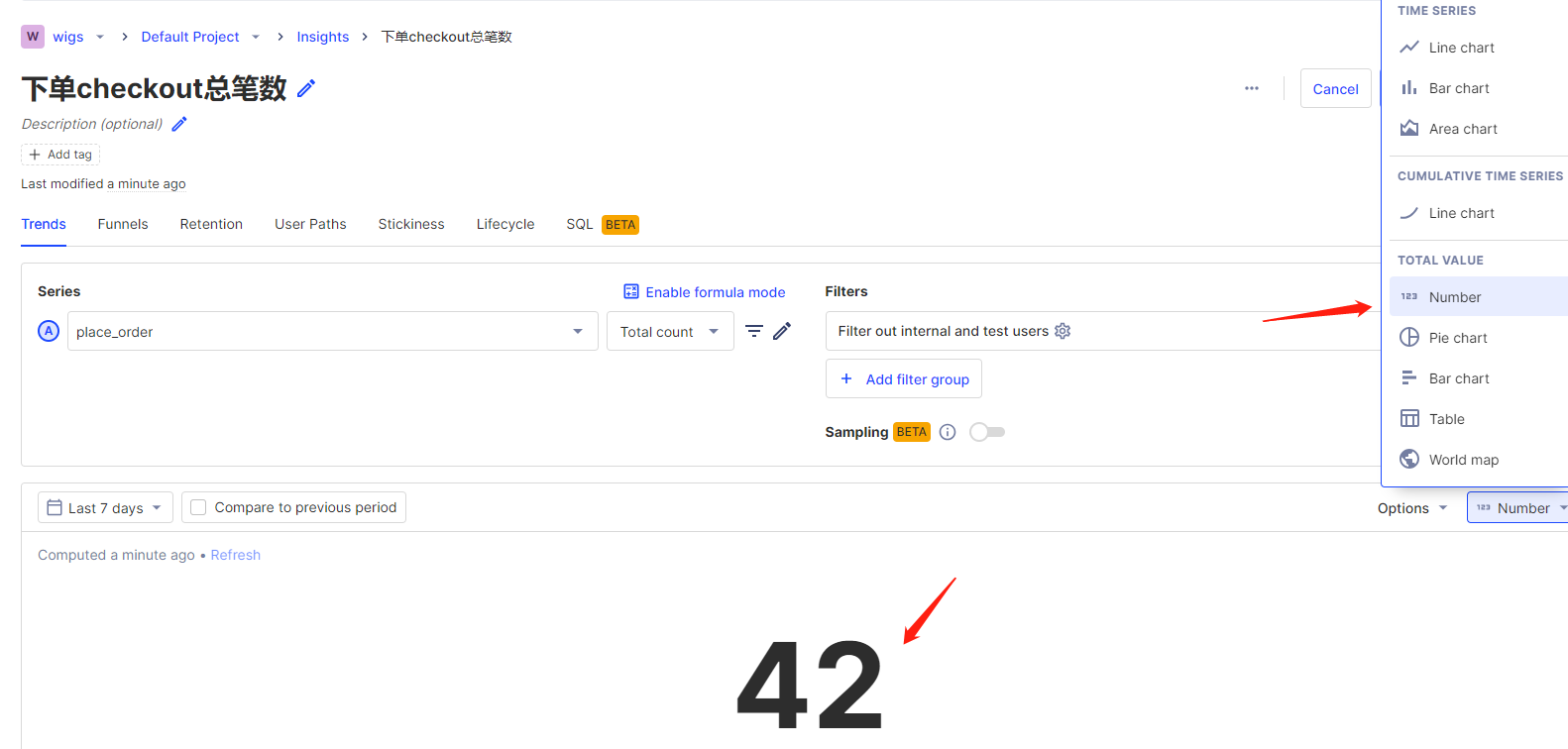
Task: Open the Default Project breadcrumb link
Action: pyautogui.click(x=190, y=37)
